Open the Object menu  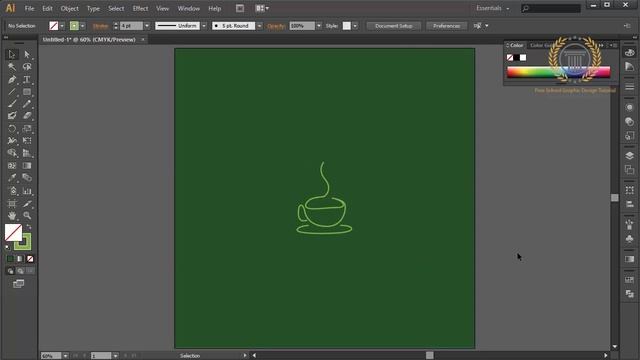coord(69,8)
